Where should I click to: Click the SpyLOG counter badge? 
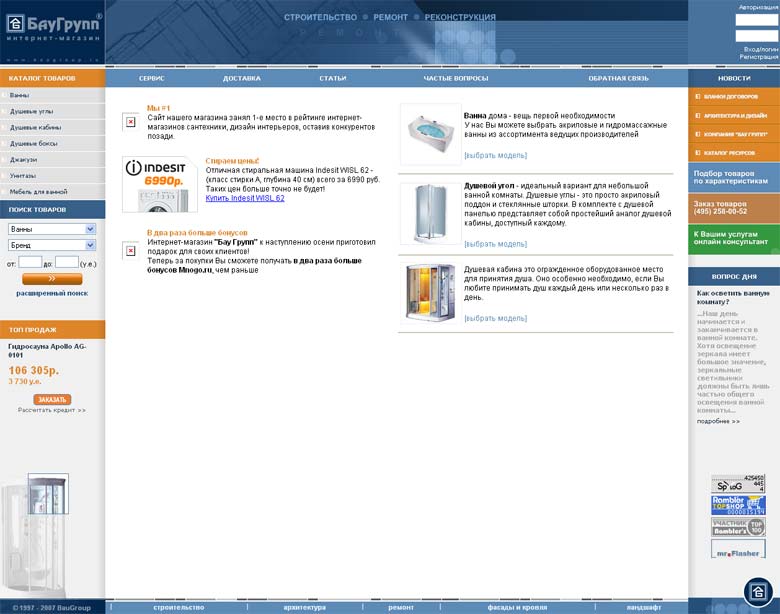coord(738,484)
